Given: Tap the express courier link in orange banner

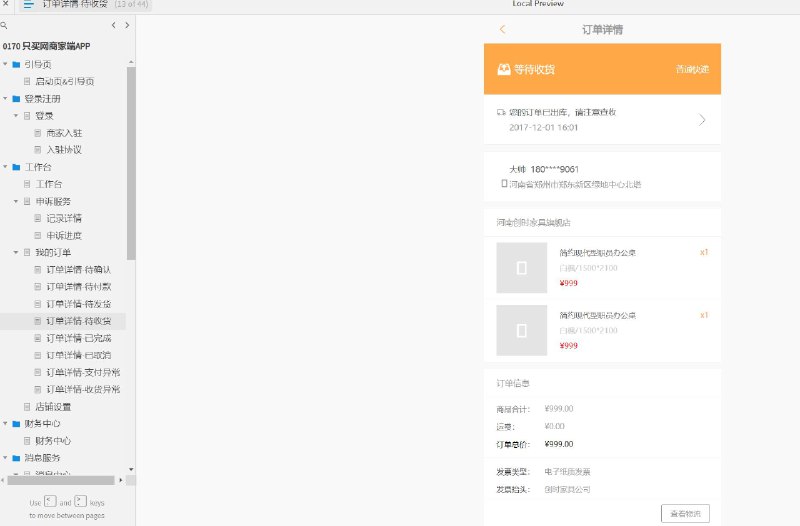Looking at the screenshot, I should 692,69.
